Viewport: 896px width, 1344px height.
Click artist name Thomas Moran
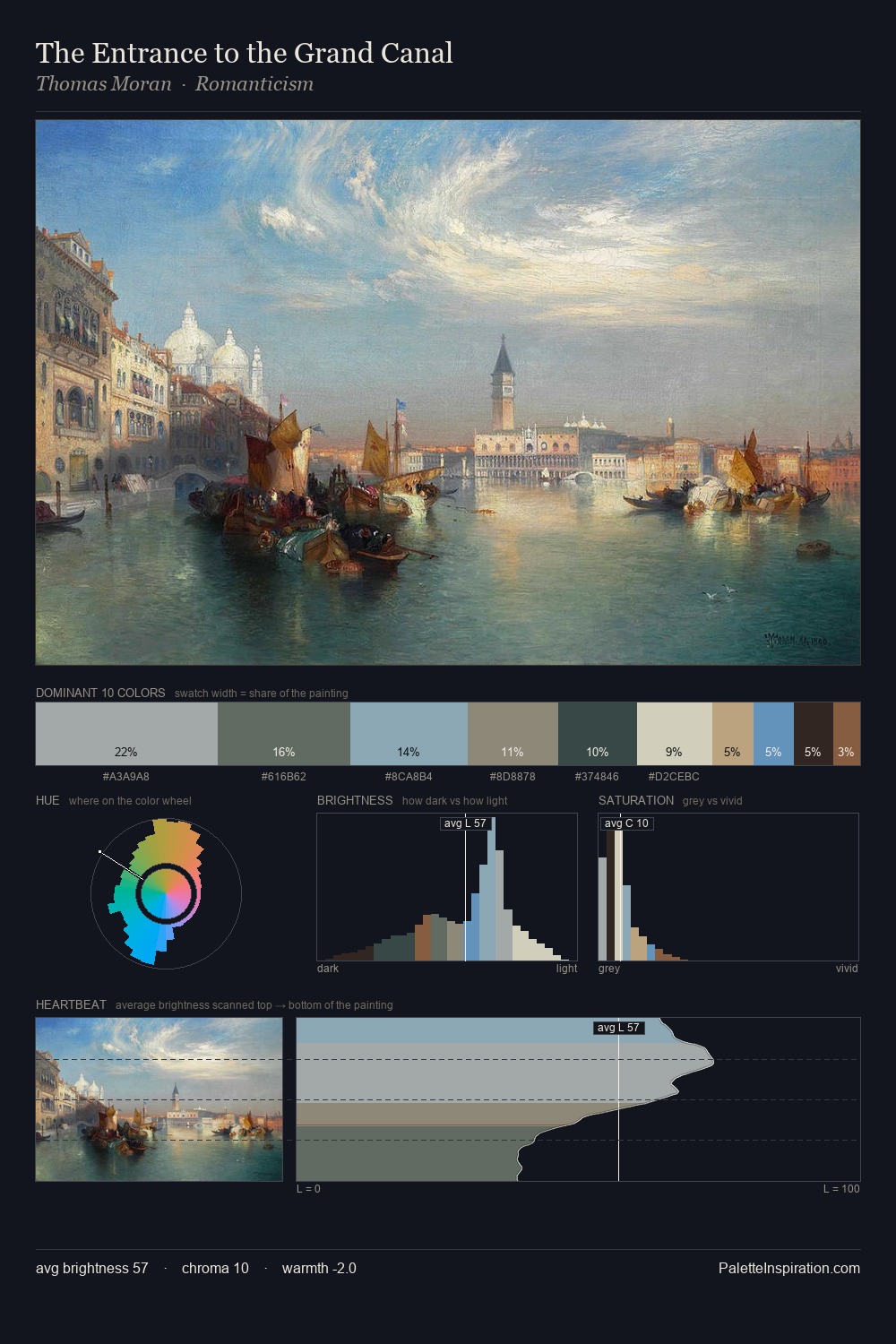click(x=103, y=84)
